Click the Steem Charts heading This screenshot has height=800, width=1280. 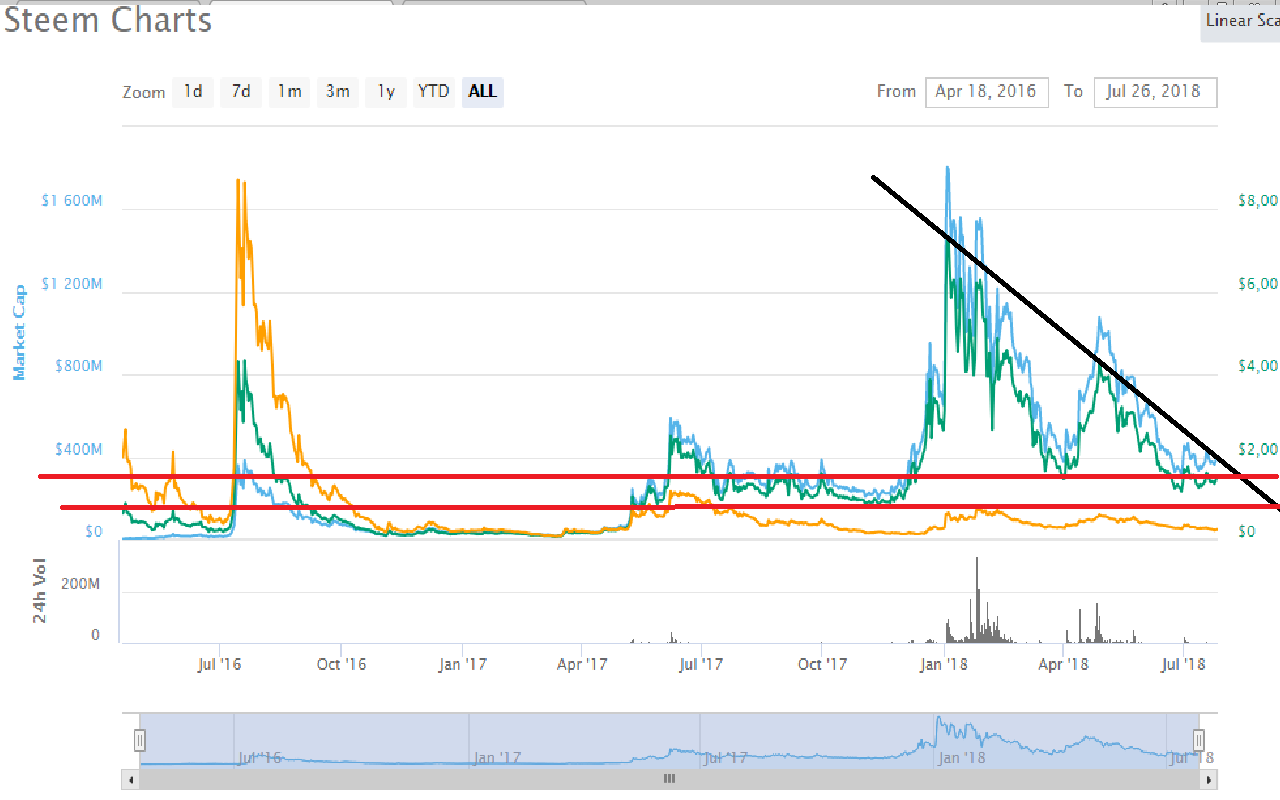click(x=108, y=20)
